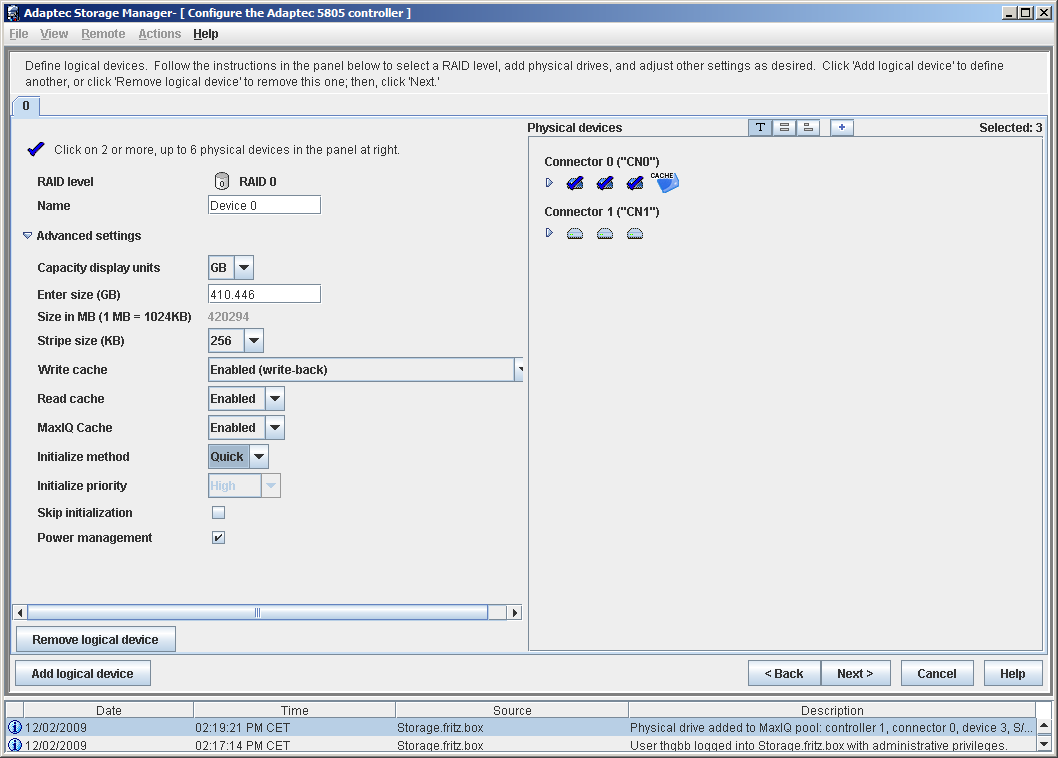
Task: Click horizontal scrollbar thumb in settings panel
Action: (x=257, y=613)
